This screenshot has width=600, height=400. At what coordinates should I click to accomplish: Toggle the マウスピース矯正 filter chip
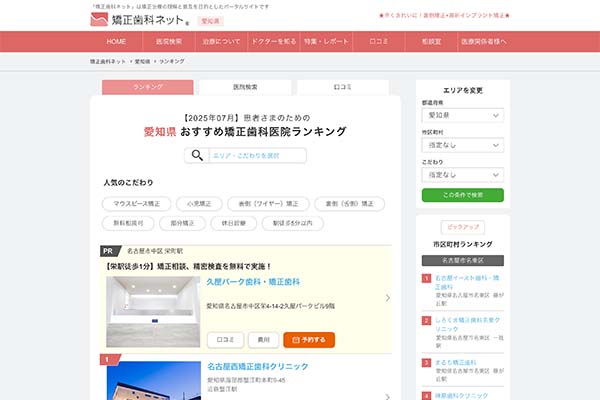click(x=140, y=203)
